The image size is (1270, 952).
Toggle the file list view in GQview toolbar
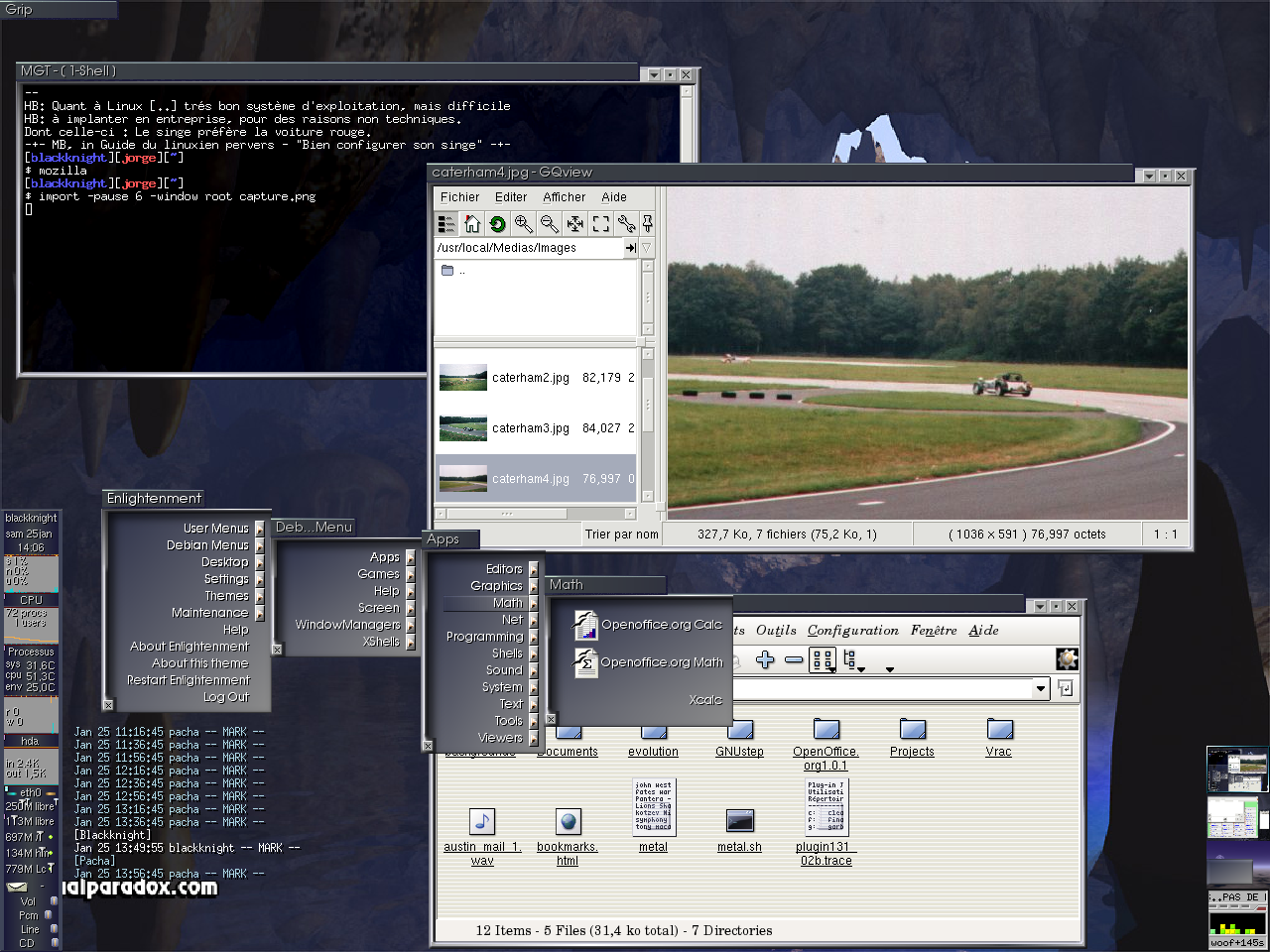[x=446, y=224]
